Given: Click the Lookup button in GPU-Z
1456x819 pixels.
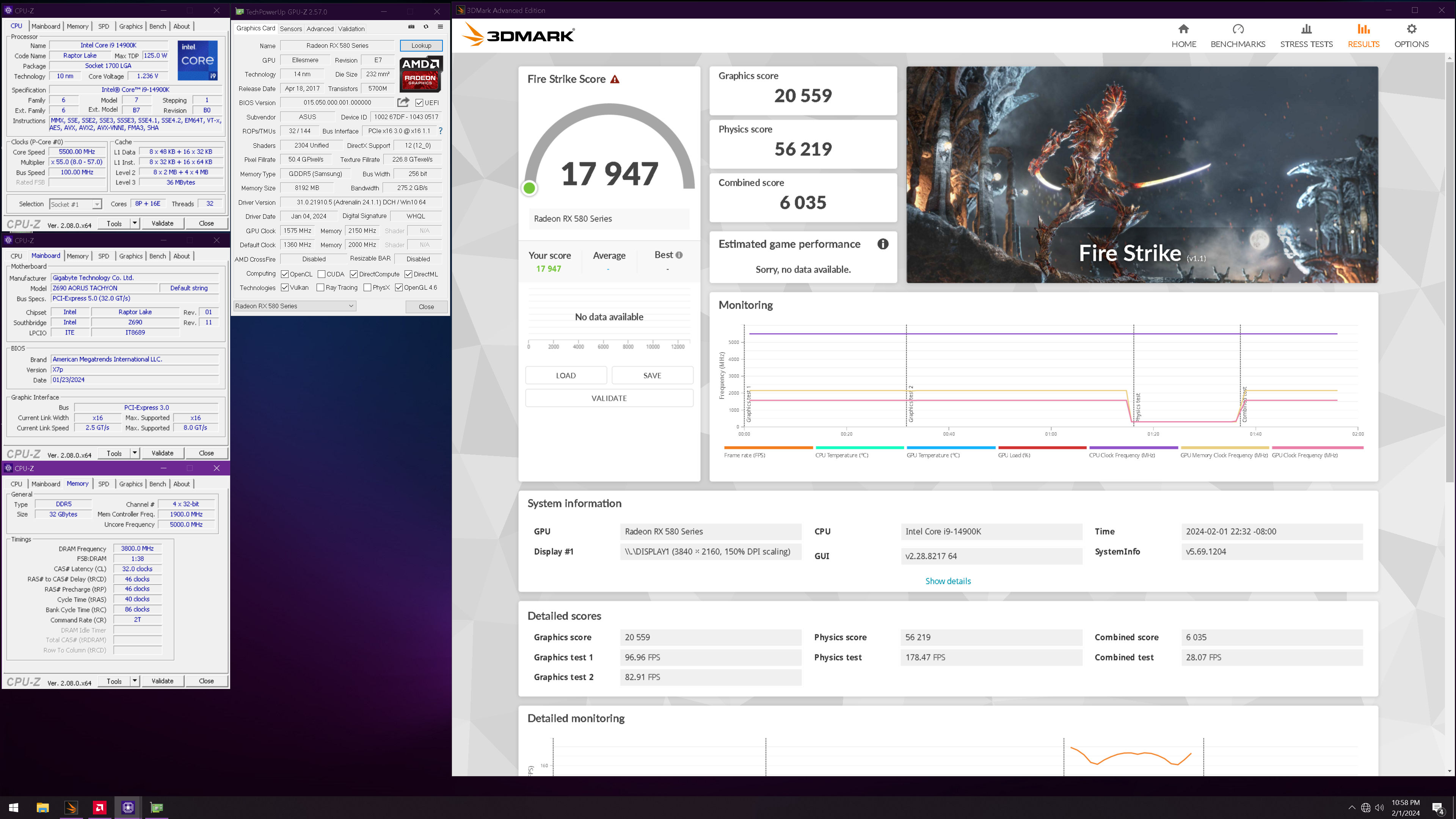Looking at the screenshot, I should coord(421,46).
